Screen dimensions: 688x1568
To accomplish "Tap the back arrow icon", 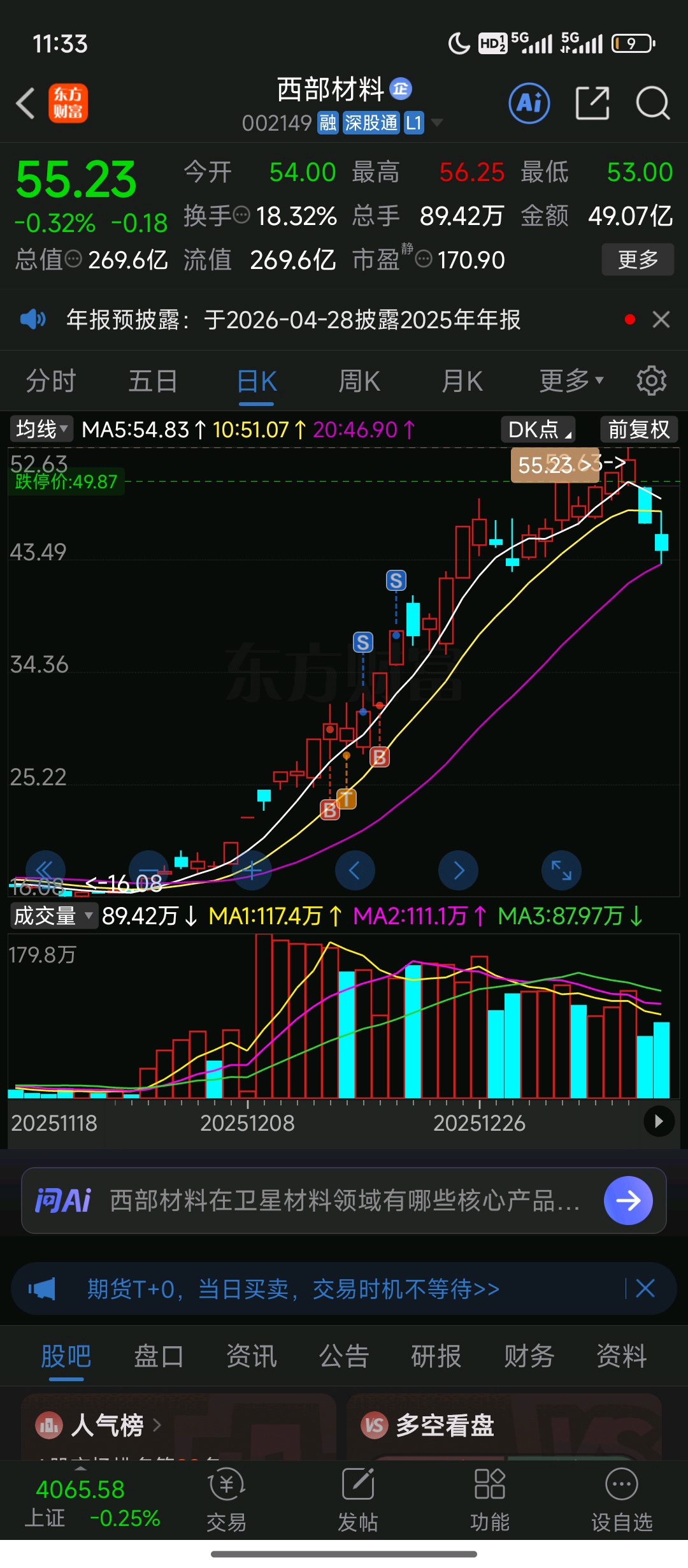I will click(x=25, y=103).
